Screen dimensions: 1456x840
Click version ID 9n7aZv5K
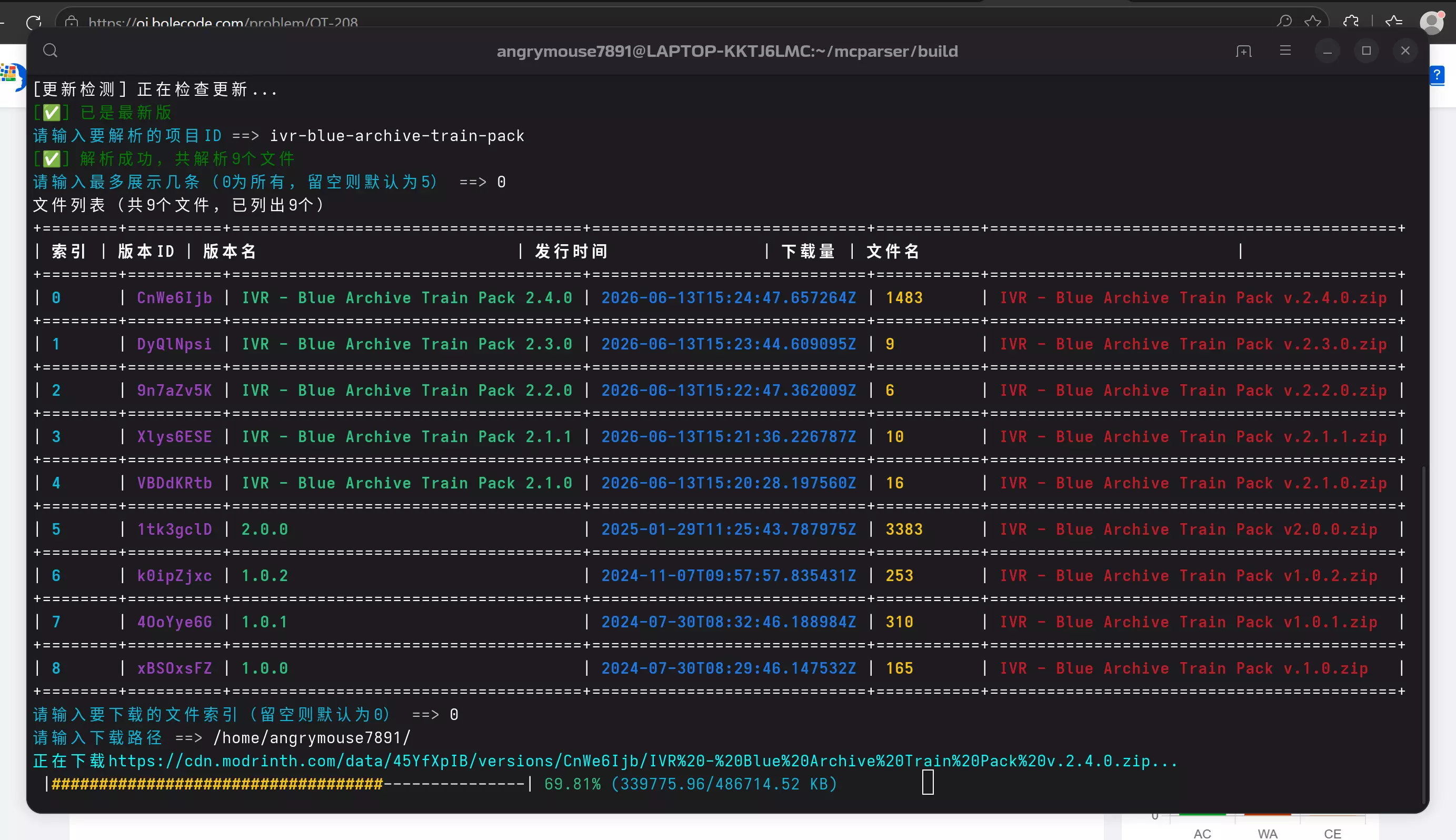point(174,391)
